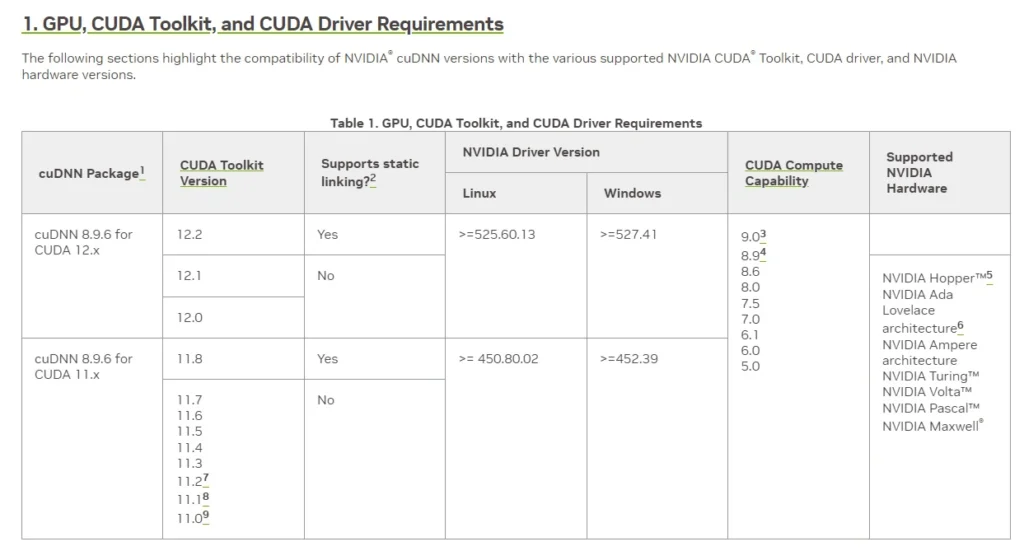Click the cuDNN 8.9.6 for CUDA 11.x cell

(x=83, y=366)
